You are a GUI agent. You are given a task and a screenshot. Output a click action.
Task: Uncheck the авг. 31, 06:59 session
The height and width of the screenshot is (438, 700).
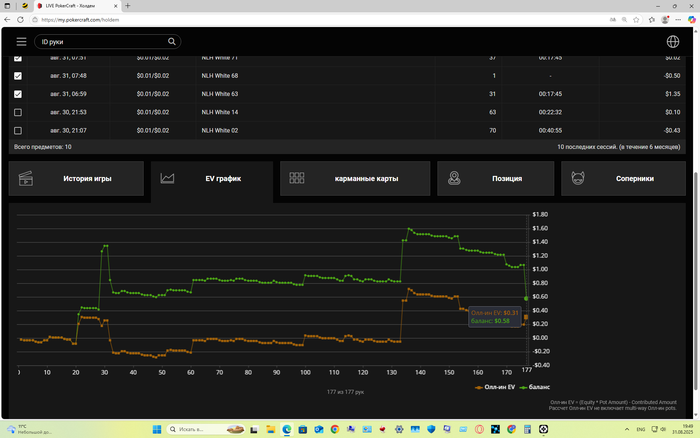pos(18,94)
